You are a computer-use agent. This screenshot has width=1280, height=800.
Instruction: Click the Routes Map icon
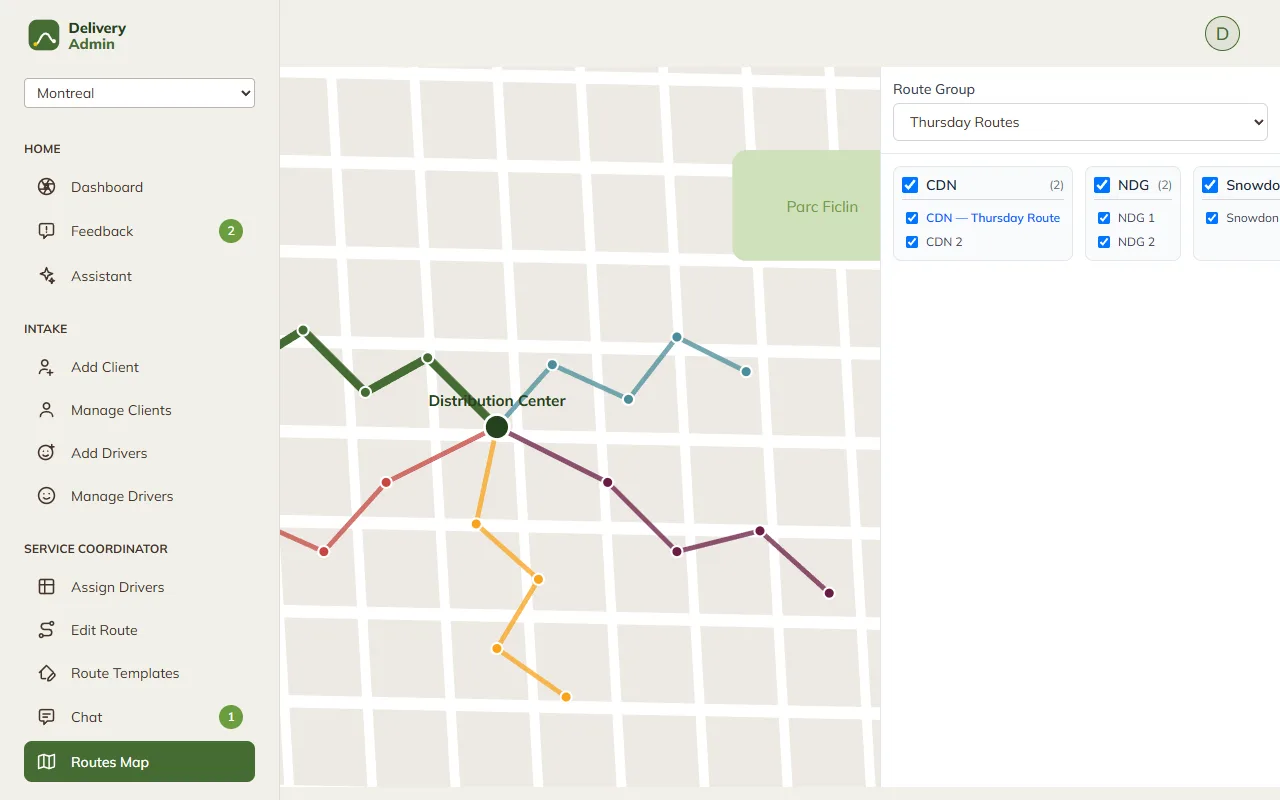[x=46, y=762]
